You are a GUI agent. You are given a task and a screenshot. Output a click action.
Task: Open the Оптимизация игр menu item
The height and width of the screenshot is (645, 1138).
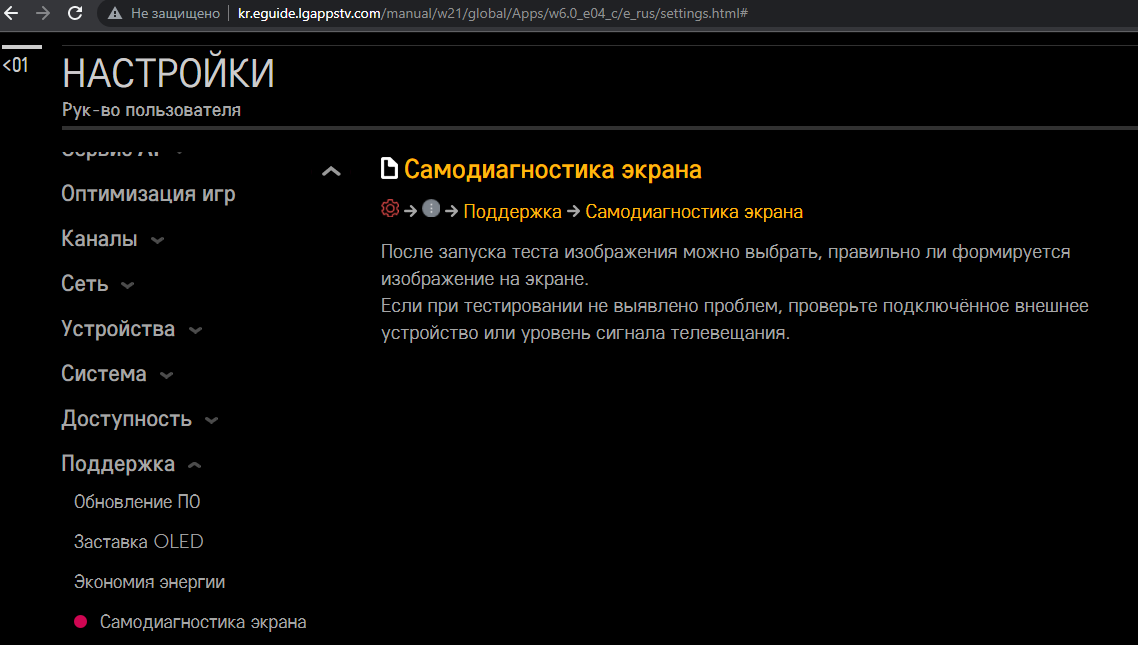point(148,194)
